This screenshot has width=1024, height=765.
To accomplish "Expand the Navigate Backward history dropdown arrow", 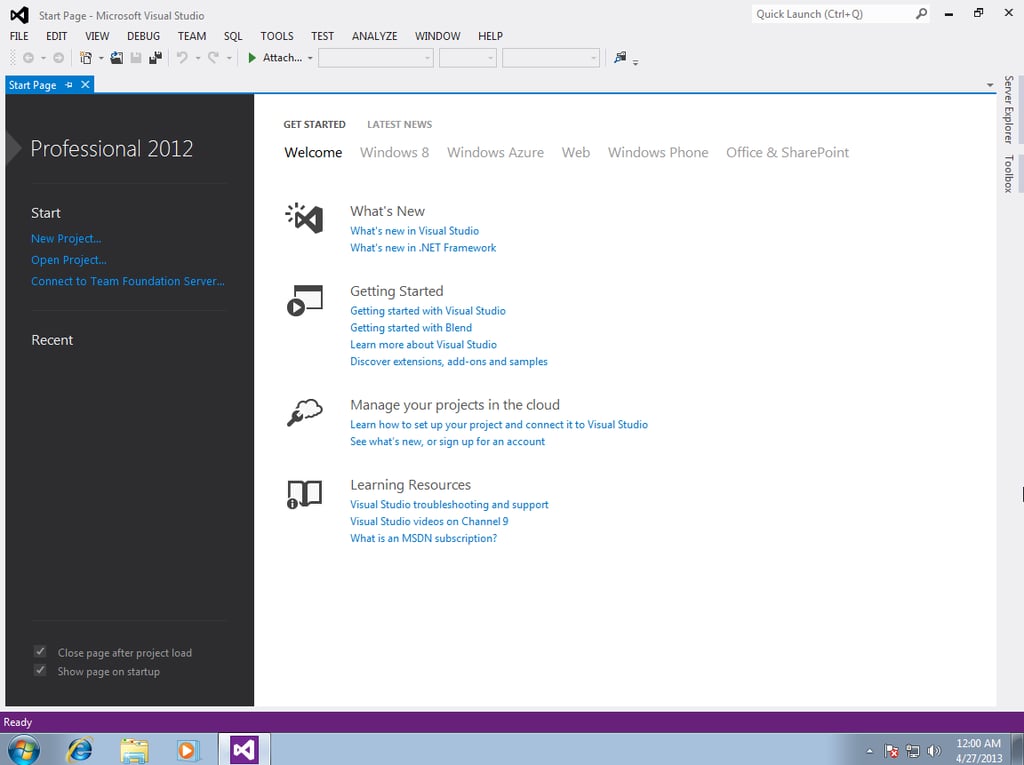I will (43, 58).
